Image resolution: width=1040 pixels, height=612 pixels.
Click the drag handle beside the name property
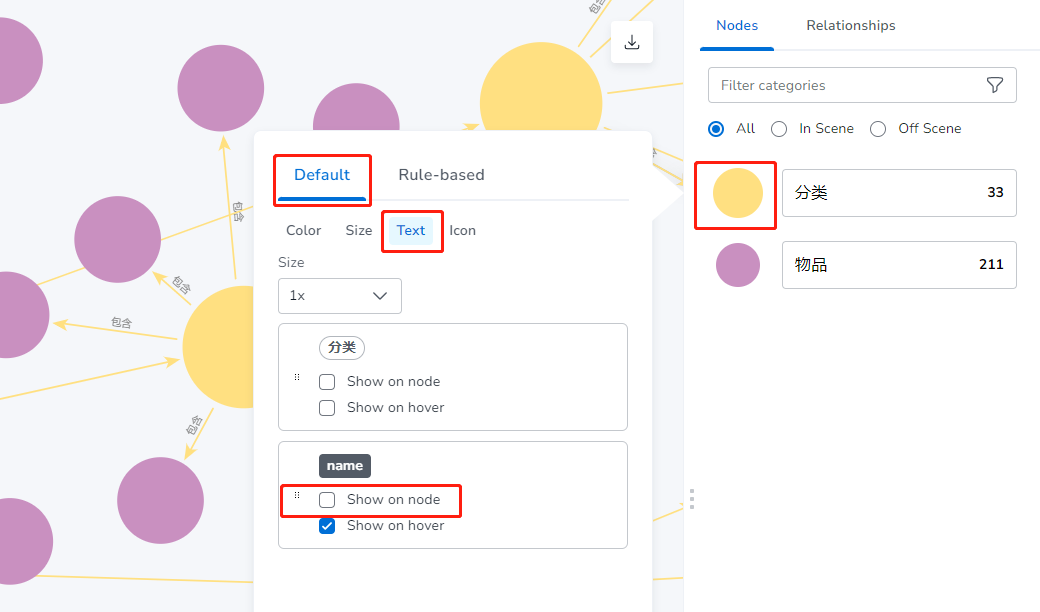tap(297, 495)
